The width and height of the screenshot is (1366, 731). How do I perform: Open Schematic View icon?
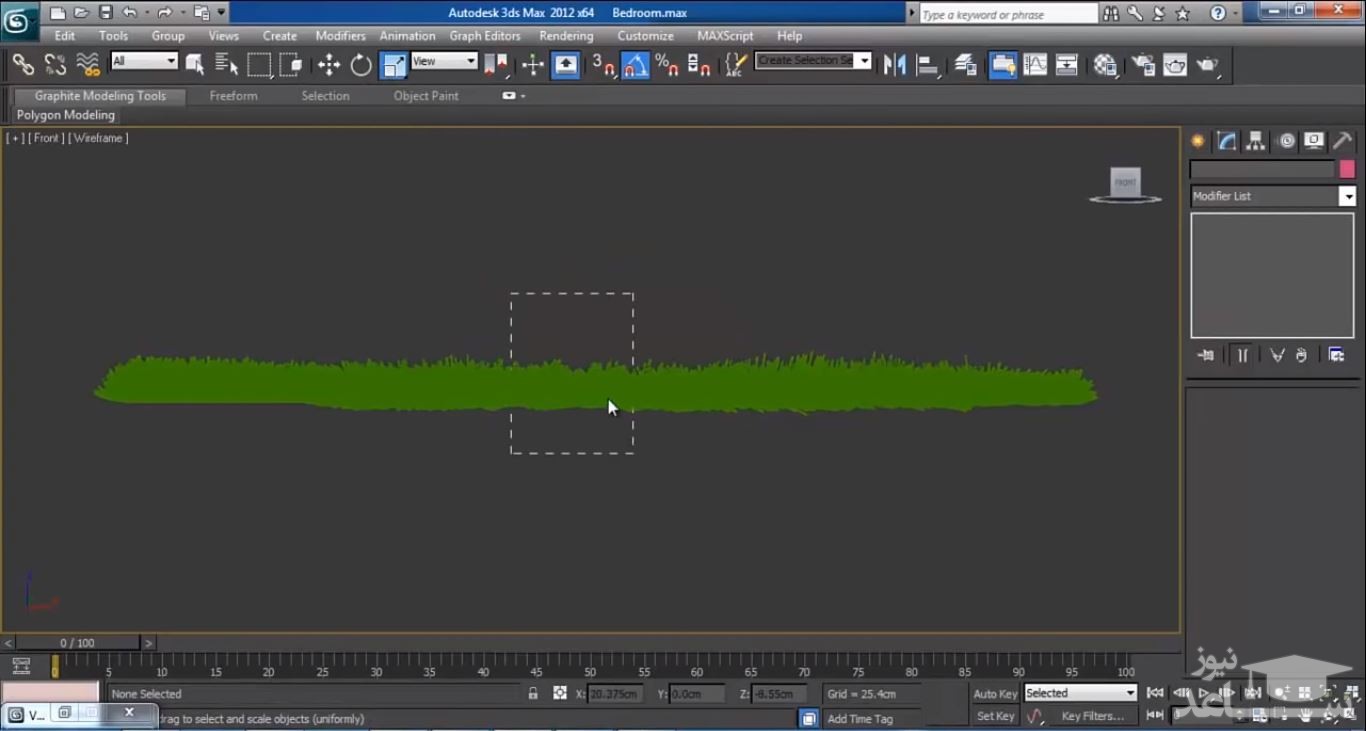point(1067,65)
